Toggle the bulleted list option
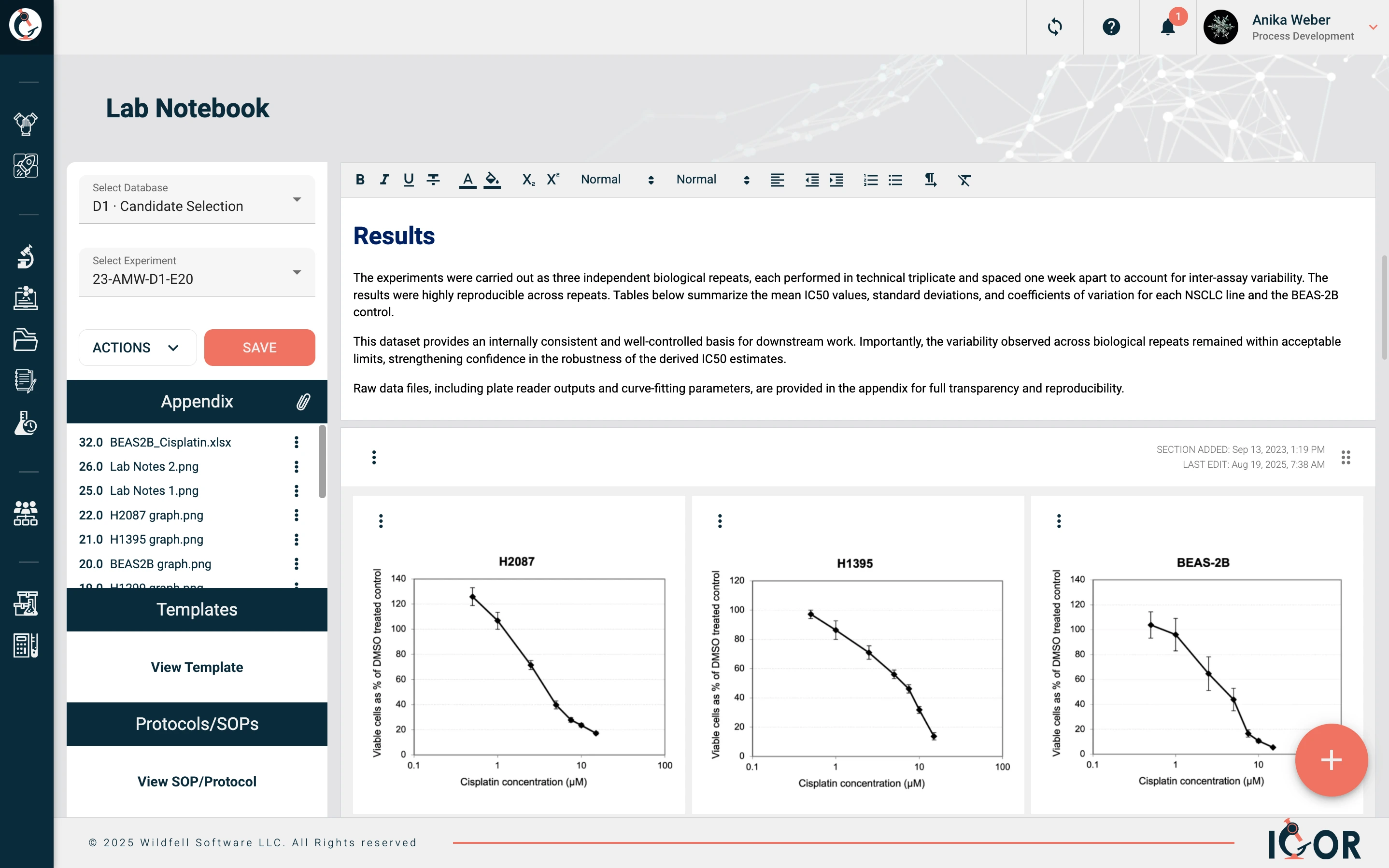The image size is (1389, 868). (895, 180)
